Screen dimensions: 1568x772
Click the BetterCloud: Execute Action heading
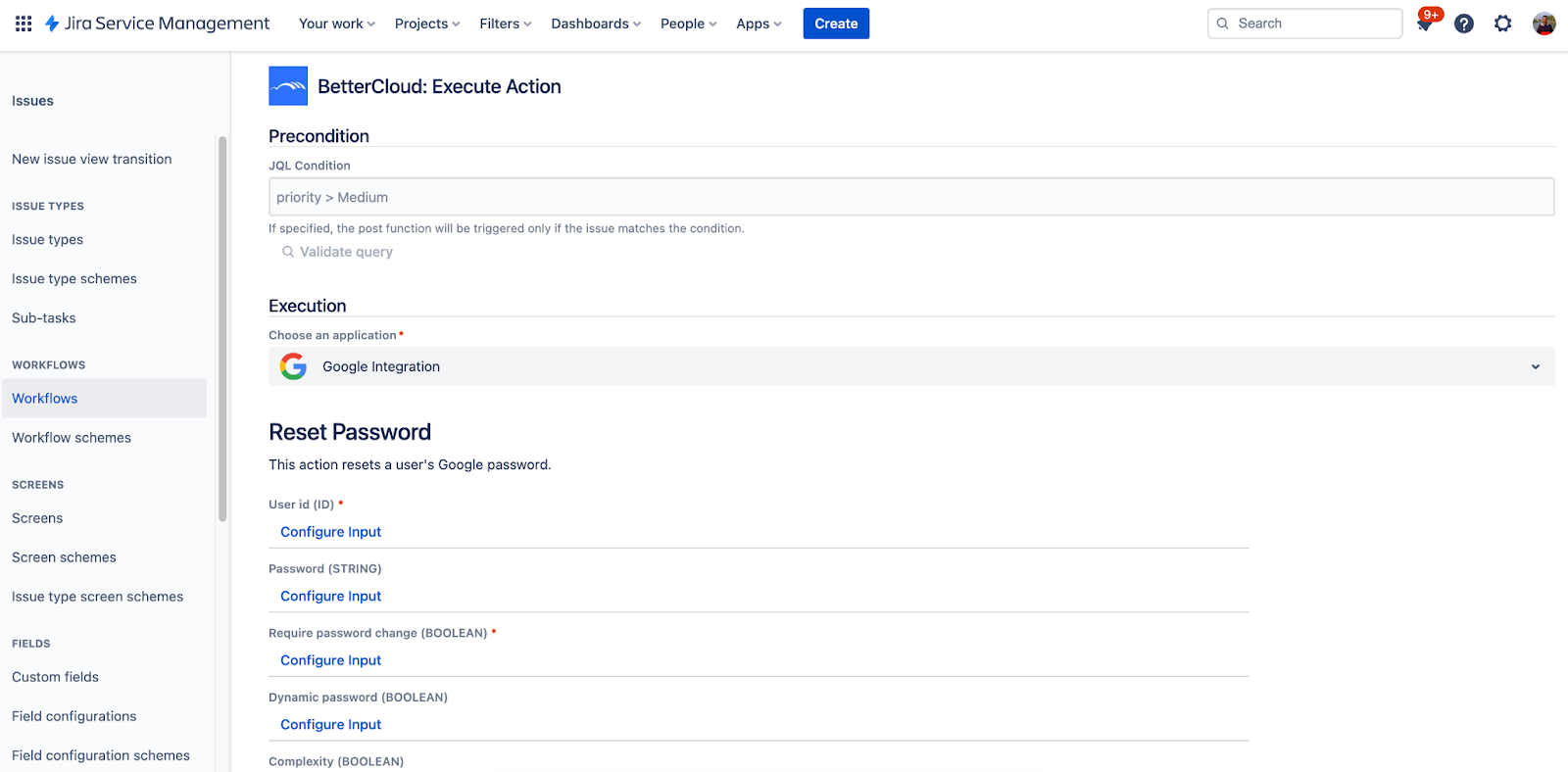tap(439, 86)
